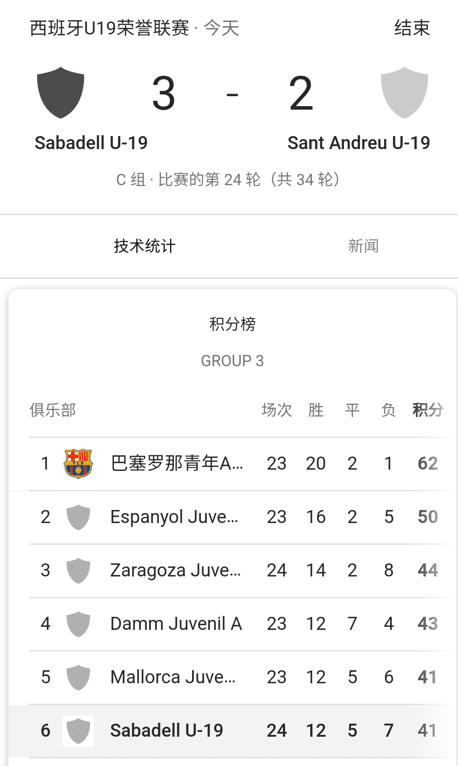The image size is (458, 766).
Task: Switch to the 技术统计 tab
Action: click(x=144, y=246)
